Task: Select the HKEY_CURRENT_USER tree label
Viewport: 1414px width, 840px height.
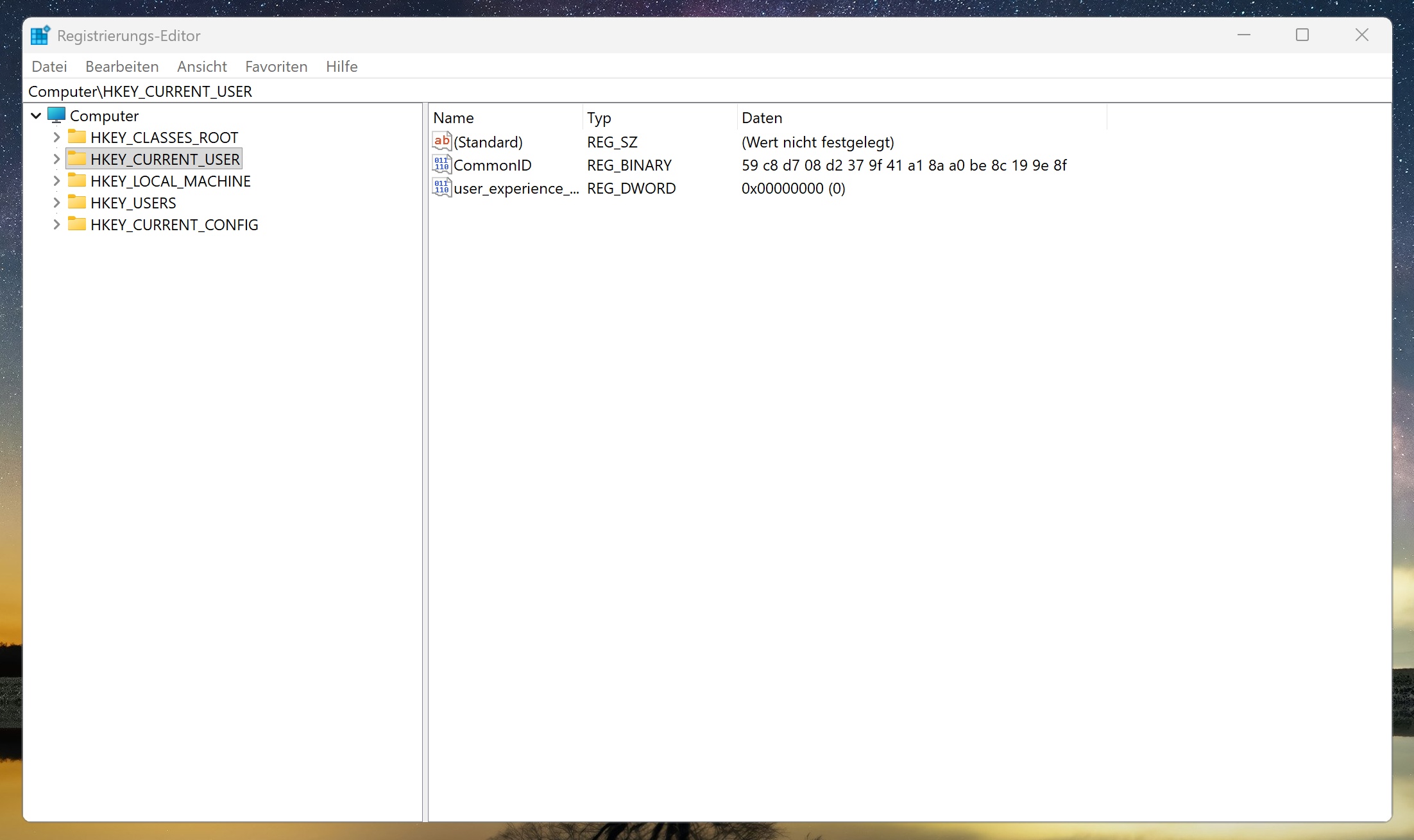Action: click(x=165, y=159)
